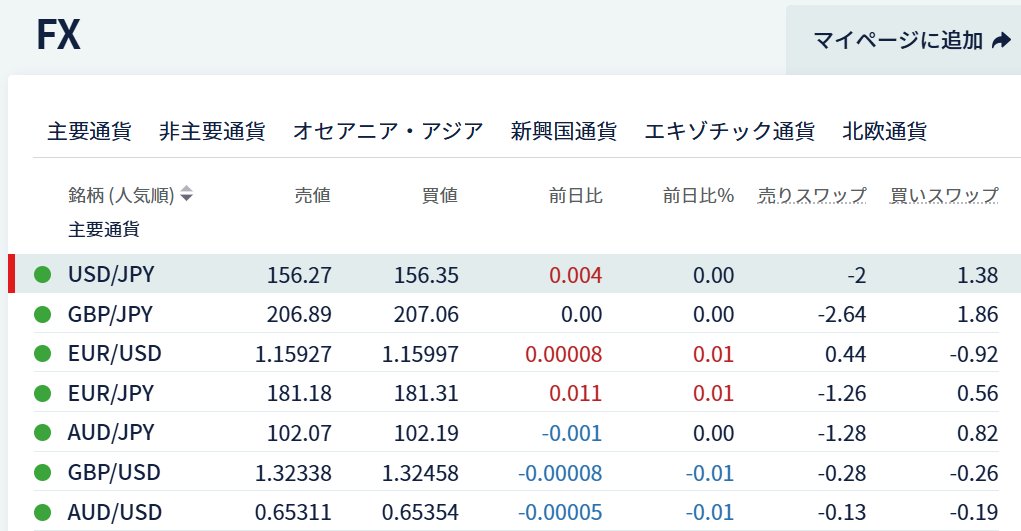This screenshot has width=1021, height=531.
Task: Click GBP/JPY buy price 207.06
Action: tap(427, 315)
